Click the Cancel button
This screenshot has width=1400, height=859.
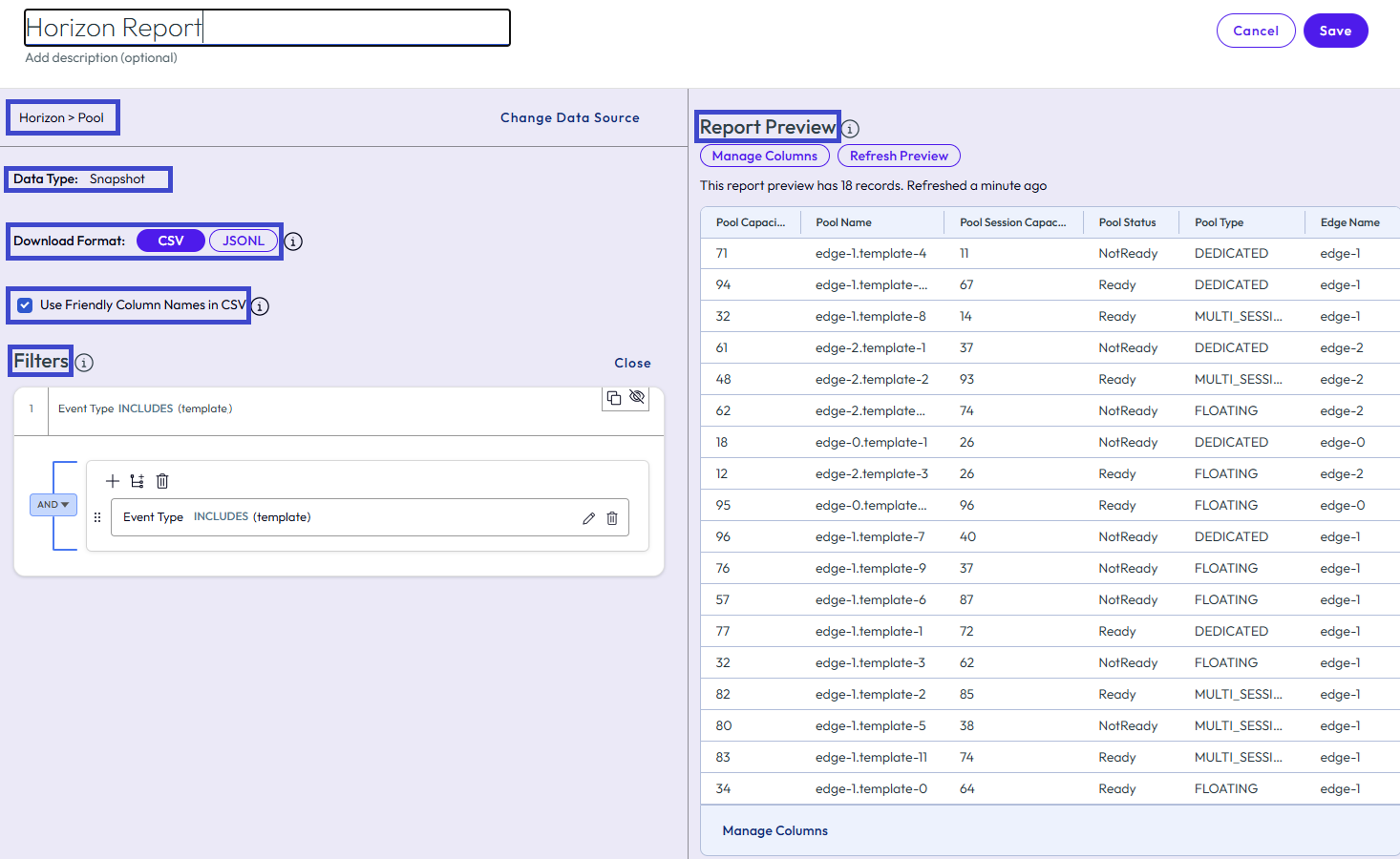tap(1256, 31)
